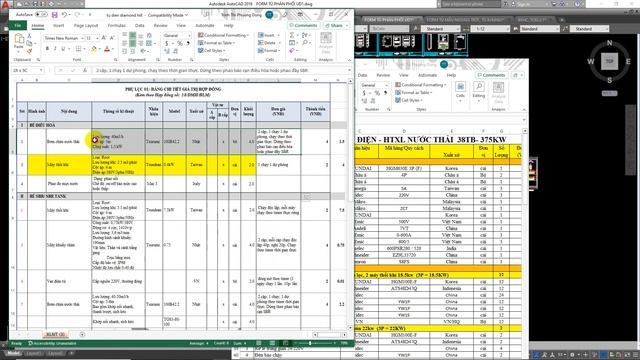This screenshot has height=360, width=640.
Task: Toggle Merge & Center
Action: coord(149,43)
